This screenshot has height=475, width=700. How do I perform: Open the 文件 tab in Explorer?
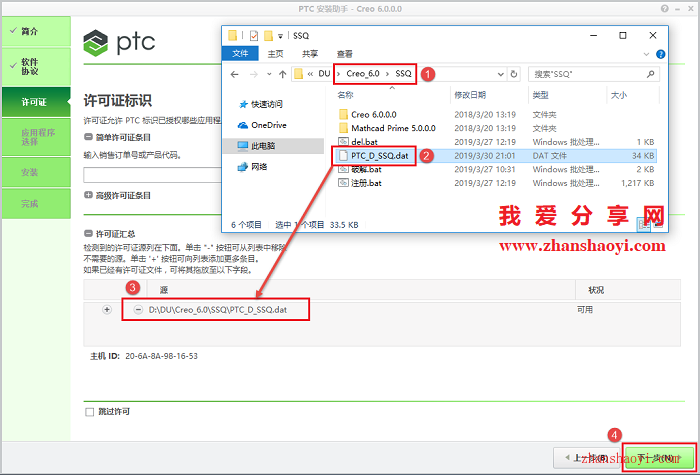(x=240, y=54)
